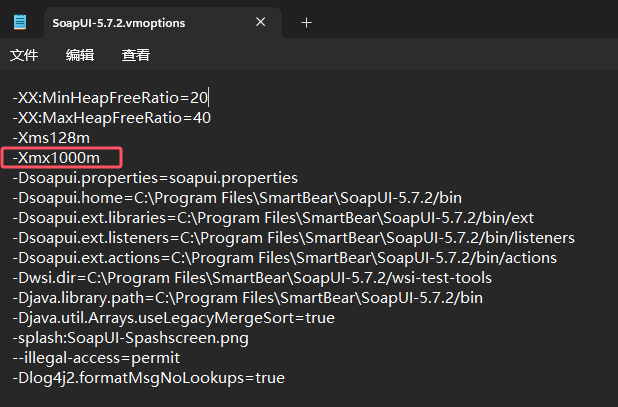
Task: Click the useLegacyMergeSort=true line
Action: [173, 318]
